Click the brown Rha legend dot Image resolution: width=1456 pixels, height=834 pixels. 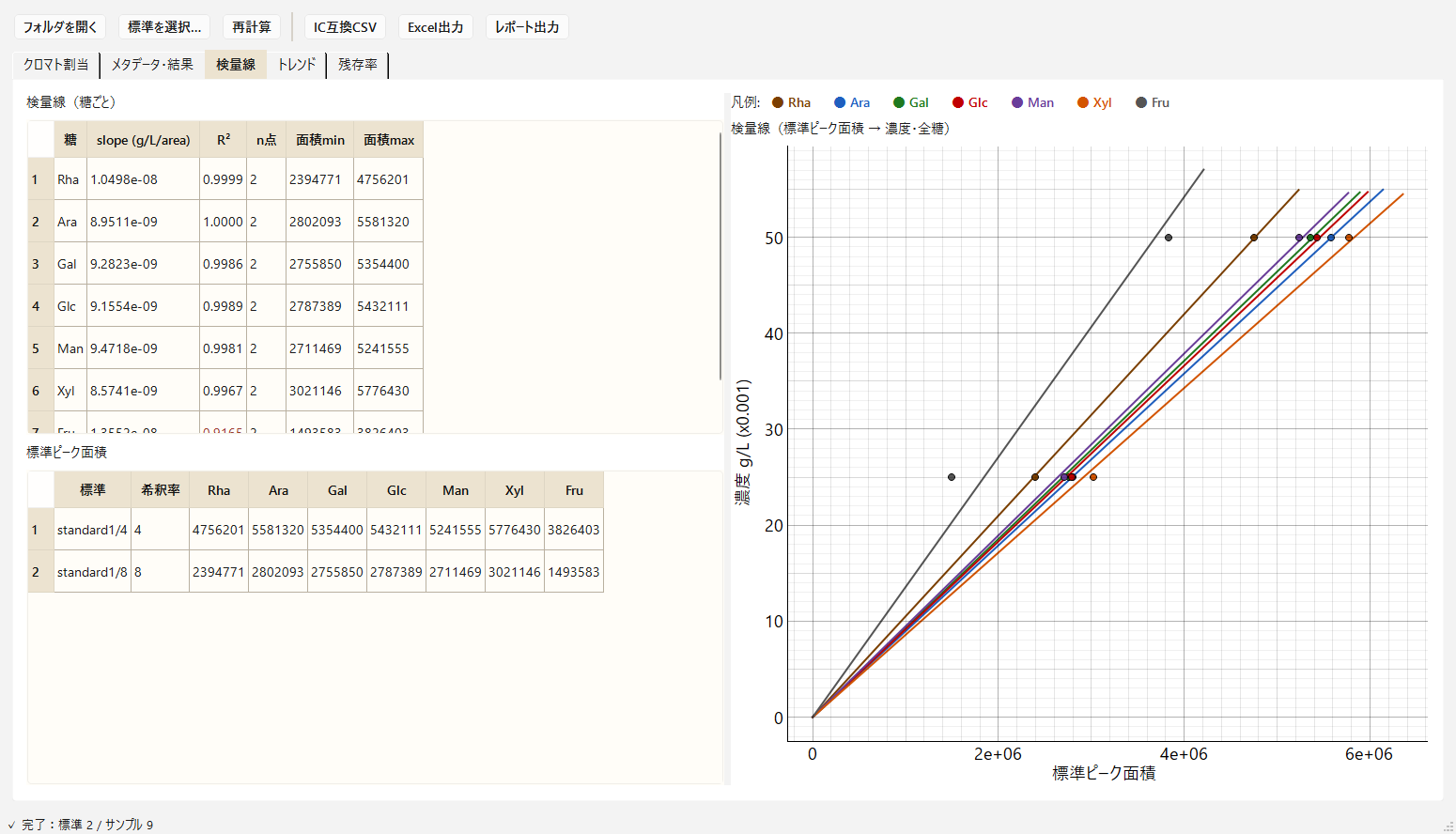coord(778,102)
